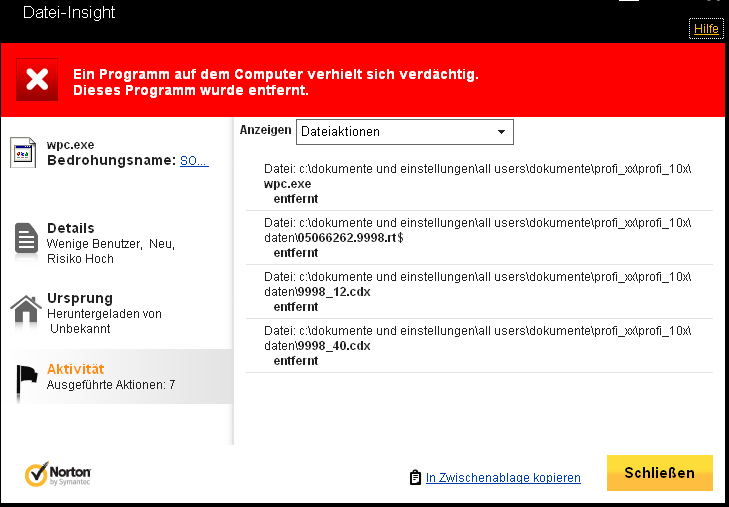This screenshot has width=729, height=507.
Task: Click the clipboard icon next to copy link
Action: pos(415,478)
